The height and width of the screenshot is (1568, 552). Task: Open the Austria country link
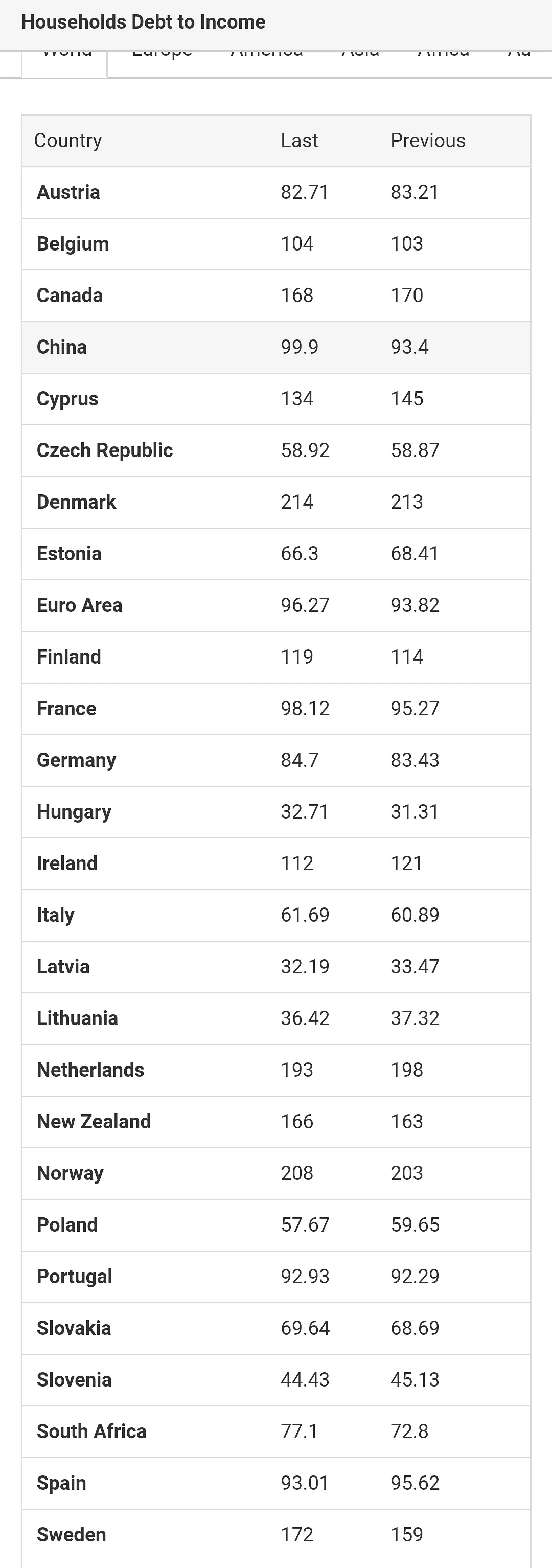[x=68, y=192]
